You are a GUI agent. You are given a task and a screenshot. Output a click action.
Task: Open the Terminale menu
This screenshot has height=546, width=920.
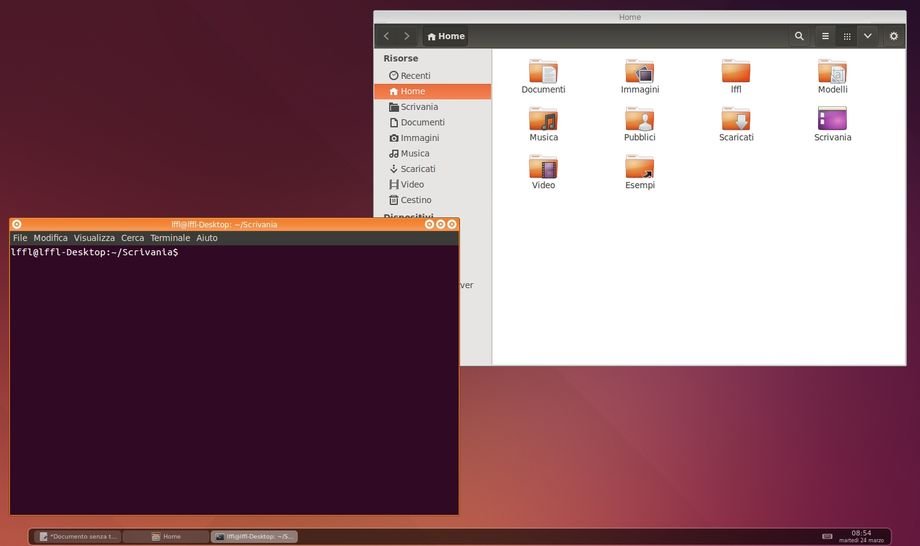[x=170, y=238]
